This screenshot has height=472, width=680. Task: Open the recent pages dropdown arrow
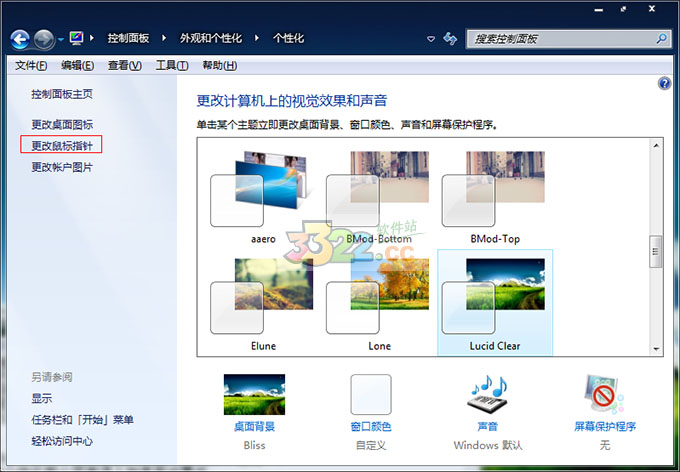point(60,39)
